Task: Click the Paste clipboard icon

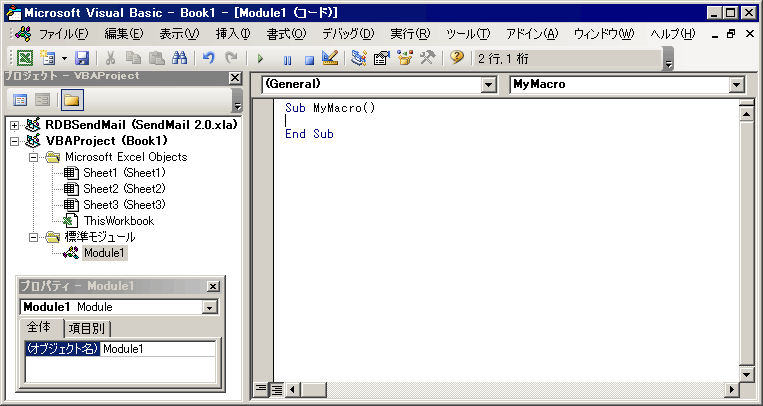Action: coord(156,58)
